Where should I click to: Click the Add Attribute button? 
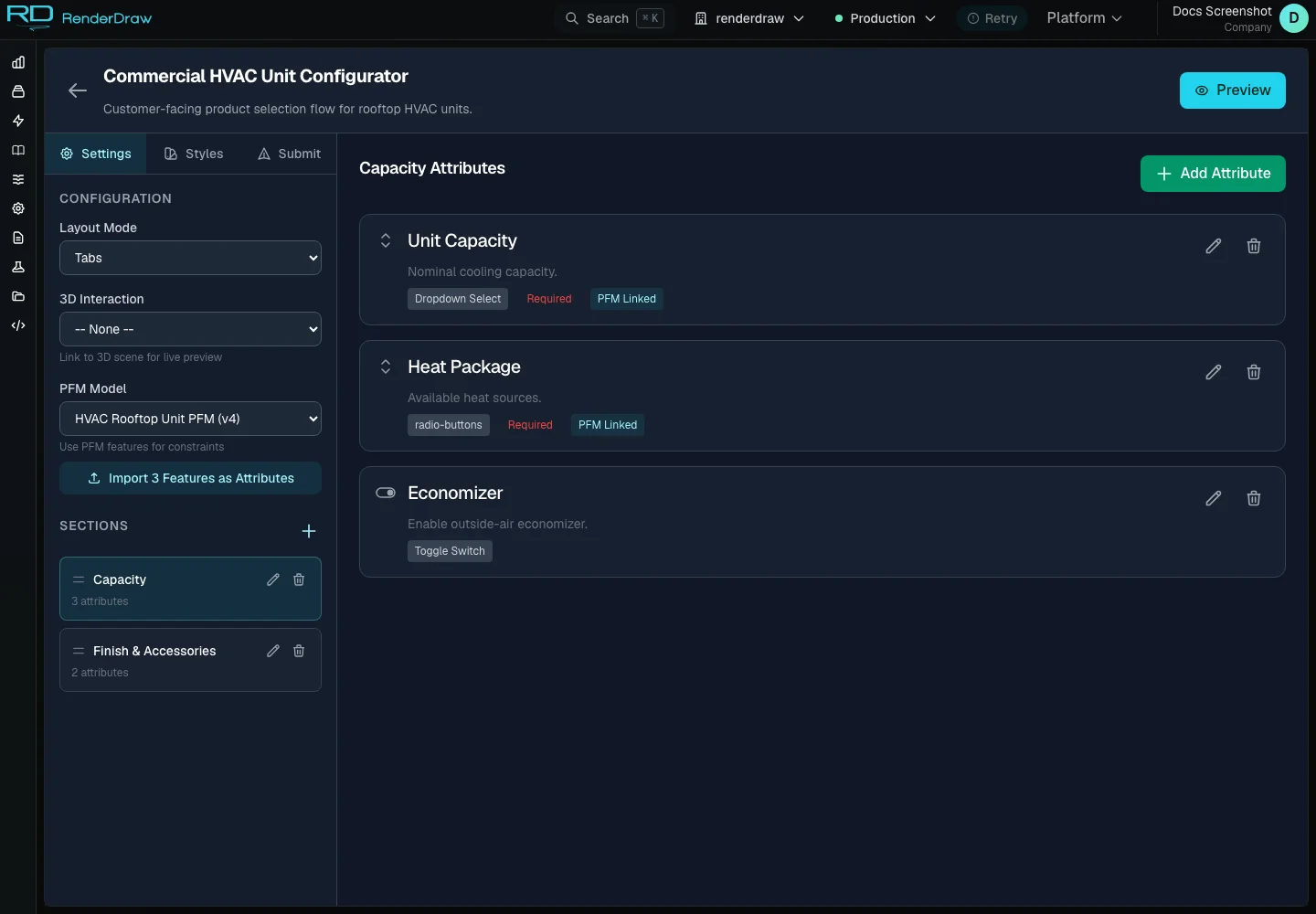[1213, 174]
